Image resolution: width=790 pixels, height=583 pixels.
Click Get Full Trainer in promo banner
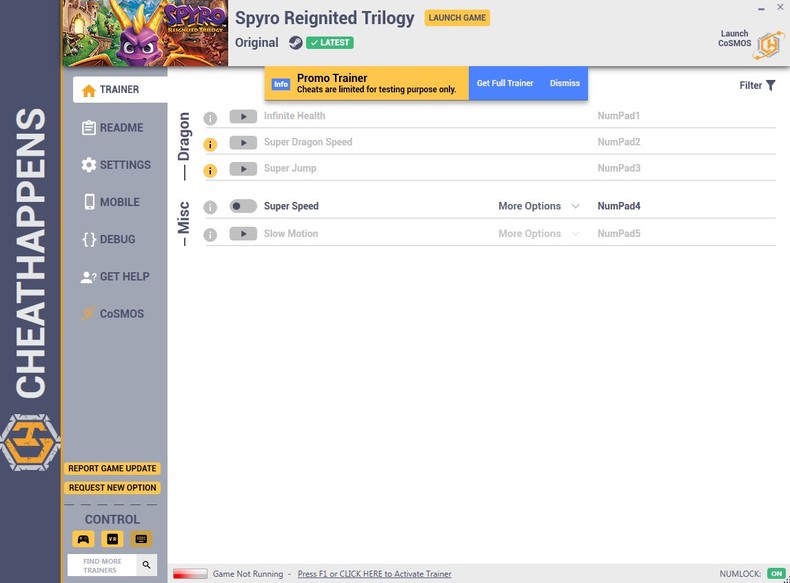[x=505, y=83]
